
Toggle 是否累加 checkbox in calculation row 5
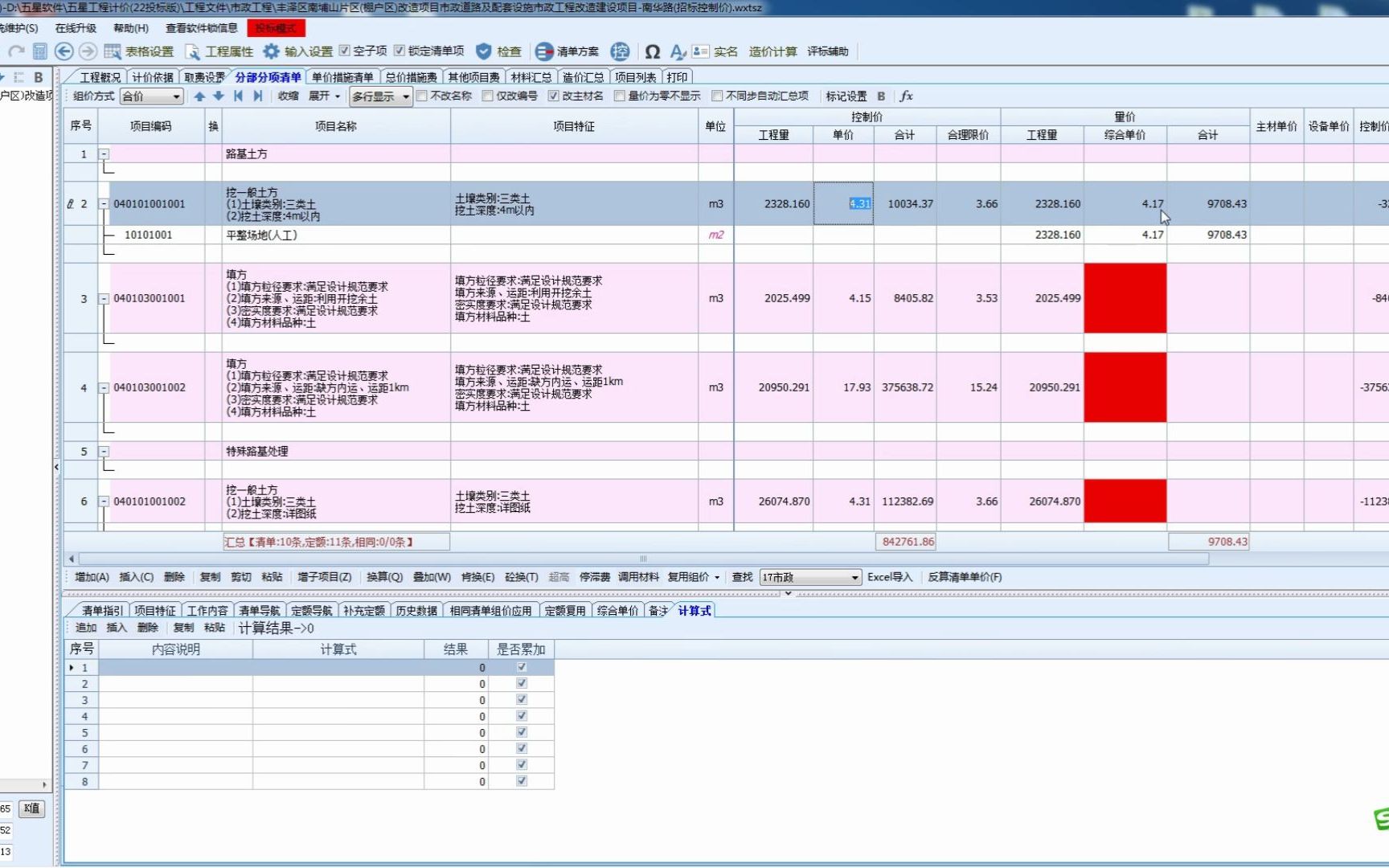(522, 732)
